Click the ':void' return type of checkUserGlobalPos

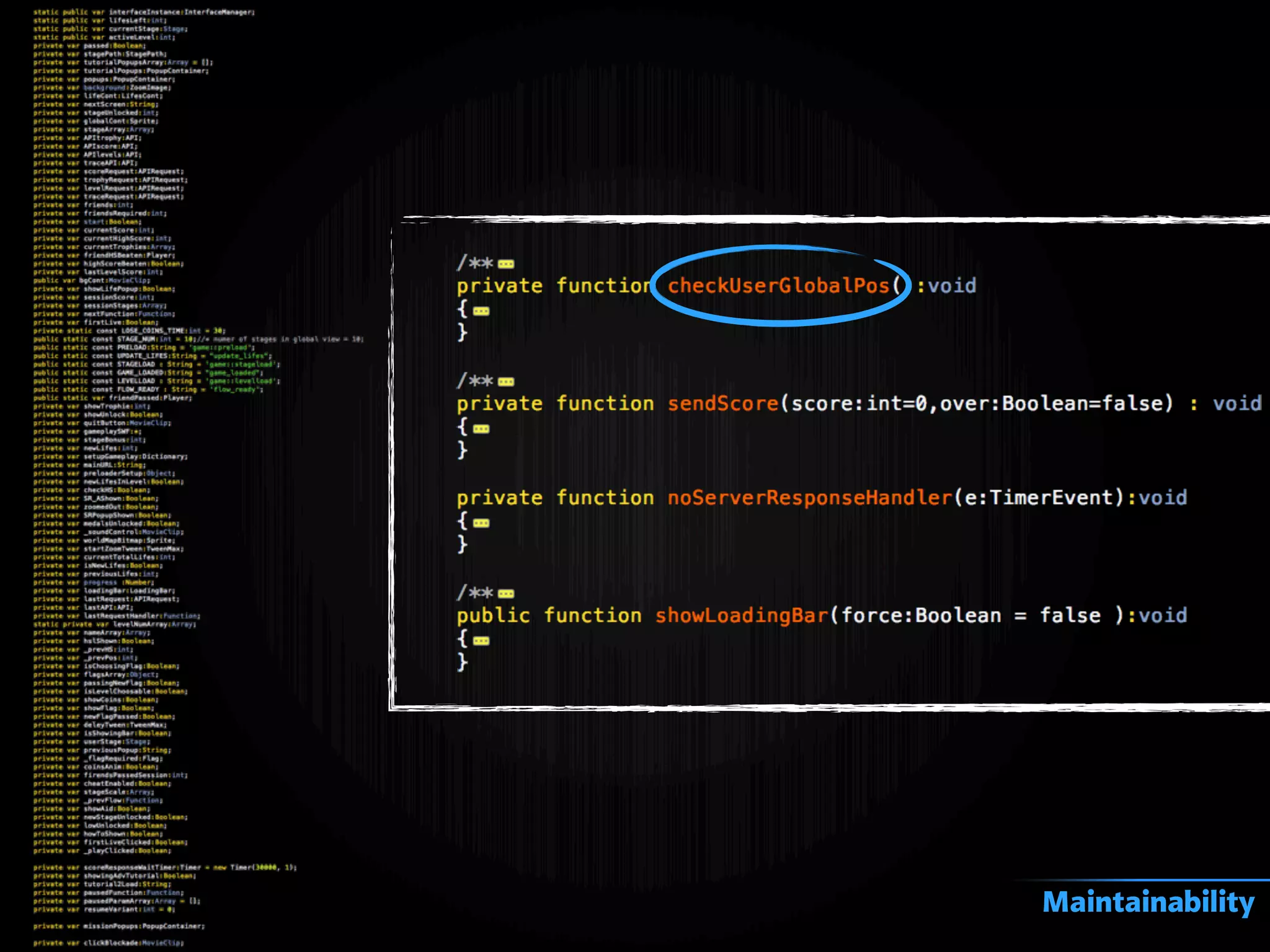(x=946, y=286)
